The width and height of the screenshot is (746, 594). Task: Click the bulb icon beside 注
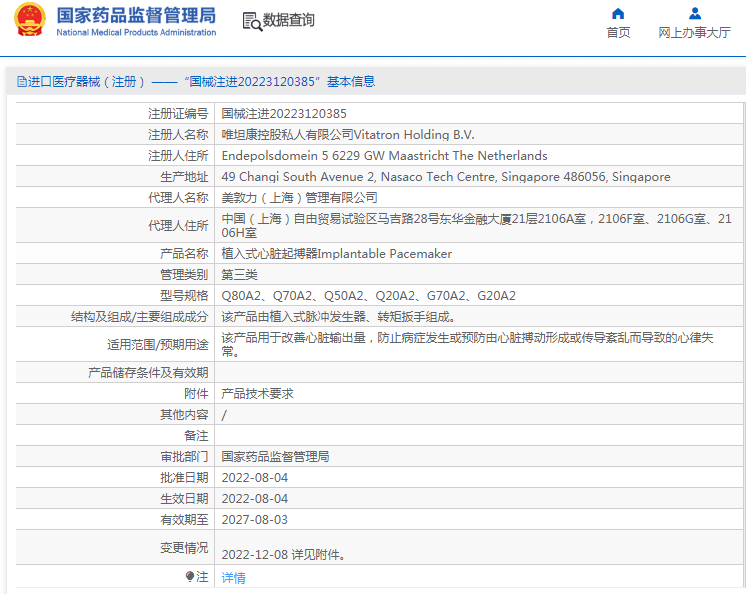click(x=189, y=577)
